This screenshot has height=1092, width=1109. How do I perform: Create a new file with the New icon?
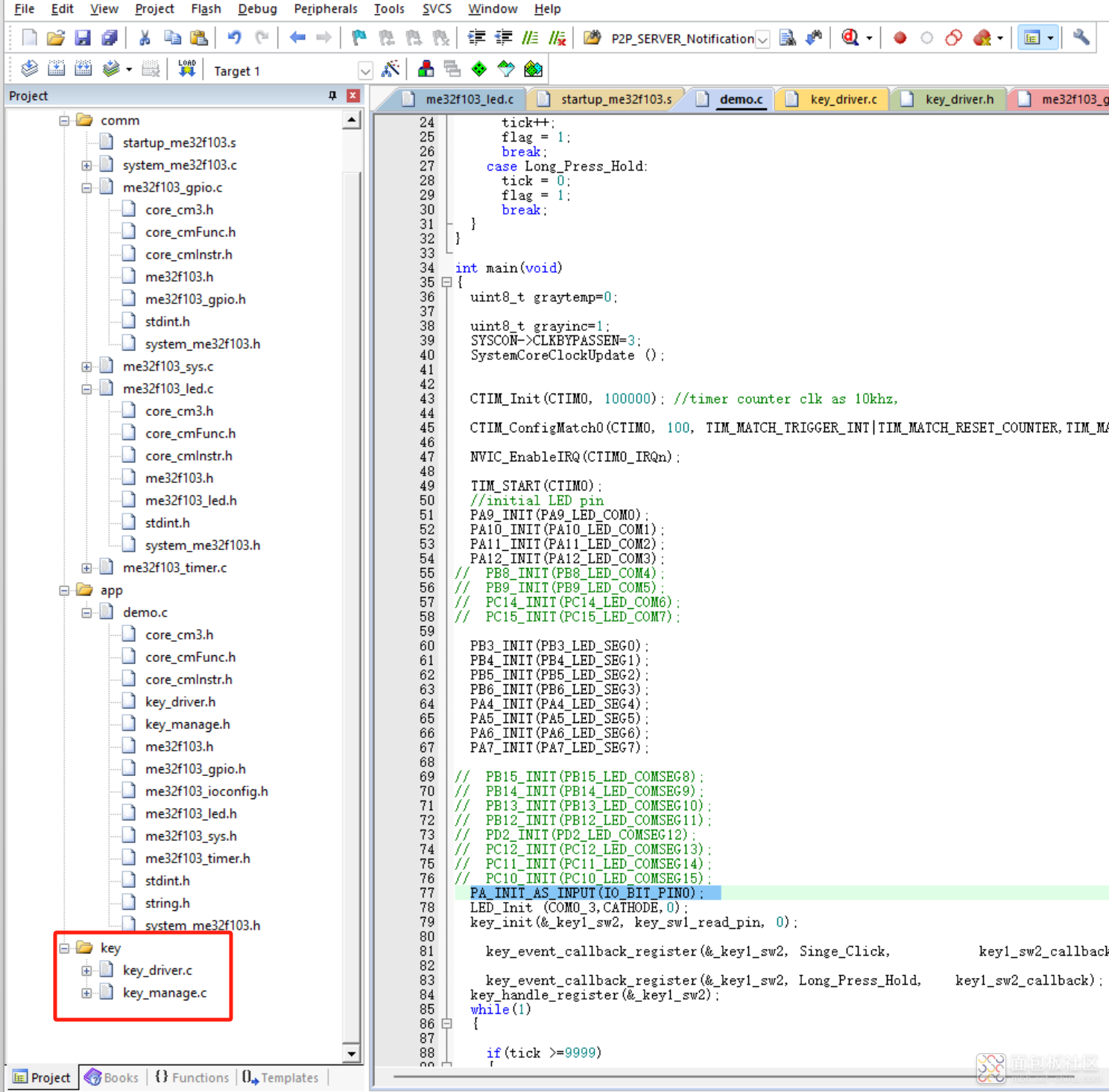[x=29, y=37]
